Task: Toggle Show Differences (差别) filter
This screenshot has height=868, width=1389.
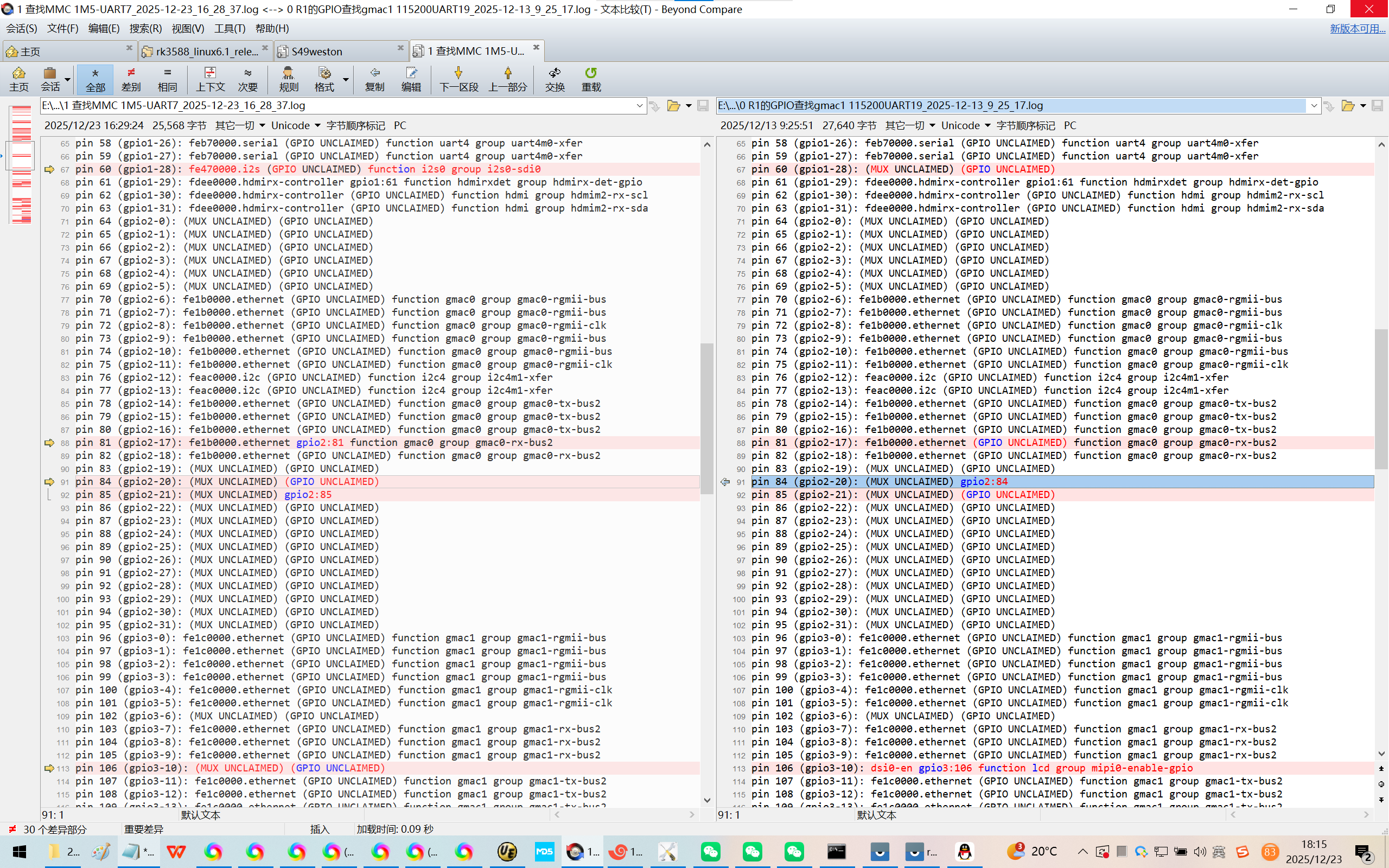Action: (131, 79)
